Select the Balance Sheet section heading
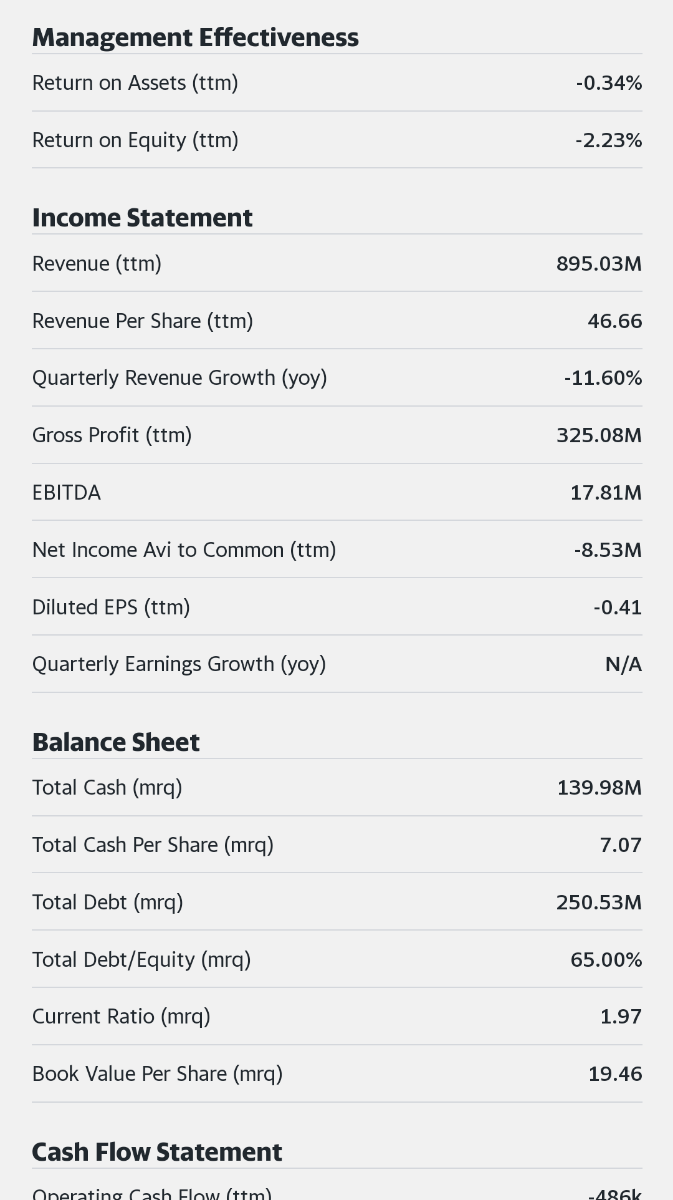The image size is (673, 1200). [x=116, y=742]
